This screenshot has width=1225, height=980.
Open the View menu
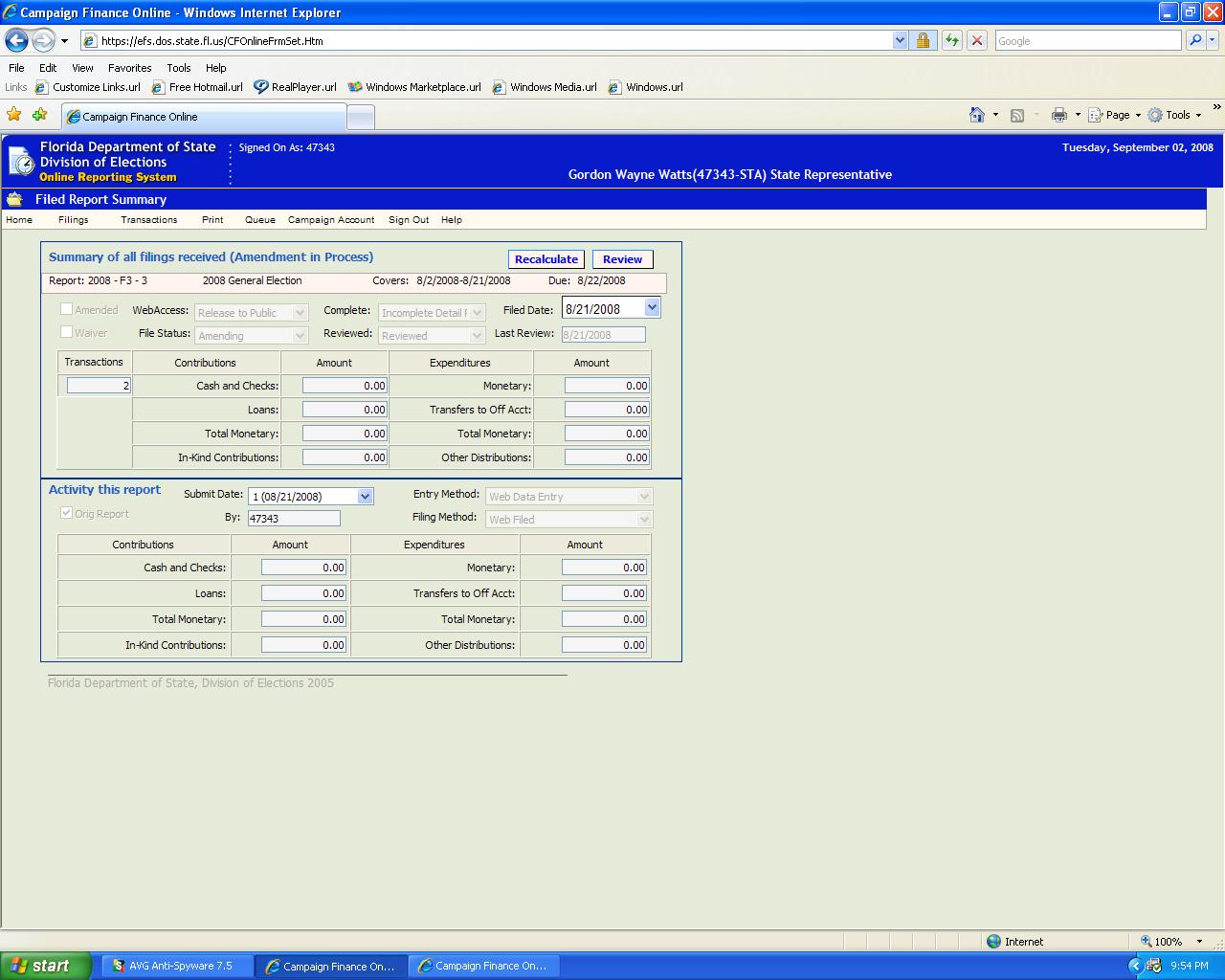click(x=82, y=68)
